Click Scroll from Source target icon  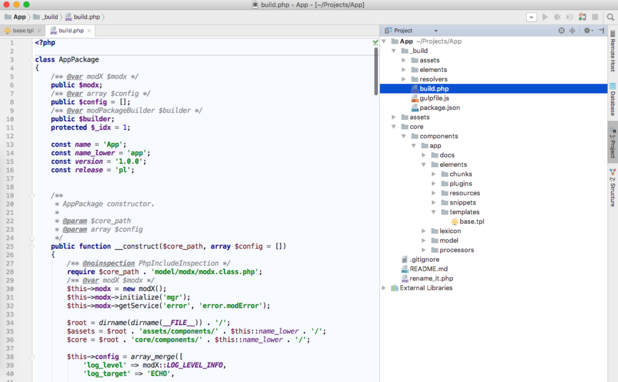point(561,30)
